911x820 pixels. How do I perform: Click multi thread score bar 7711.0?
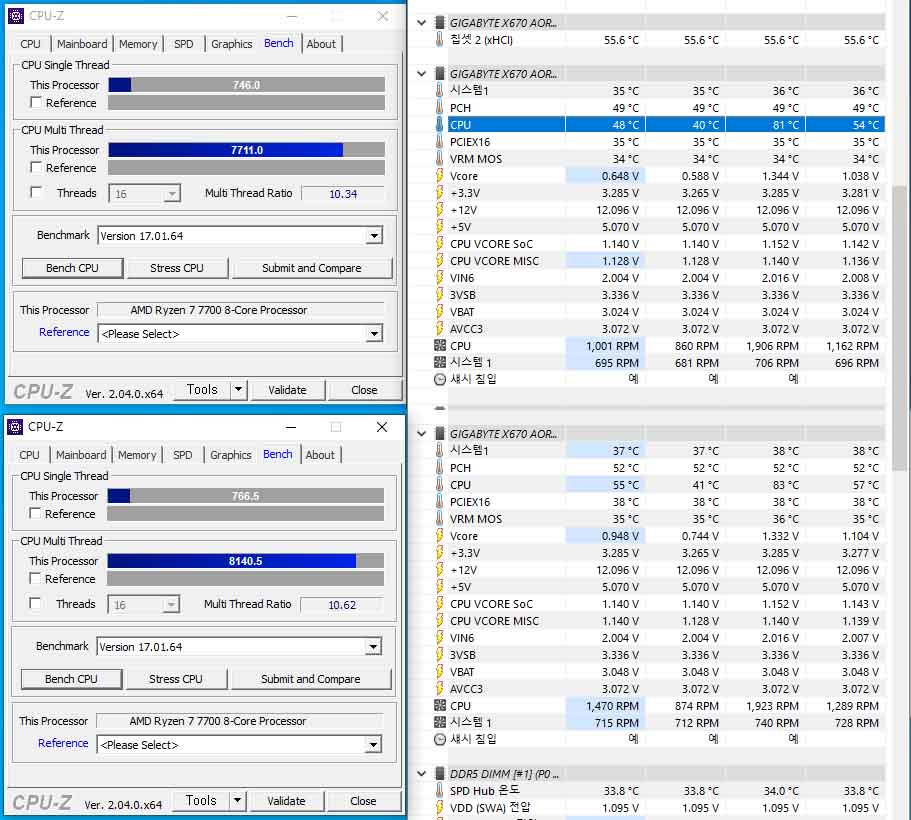tap(246, 150)
